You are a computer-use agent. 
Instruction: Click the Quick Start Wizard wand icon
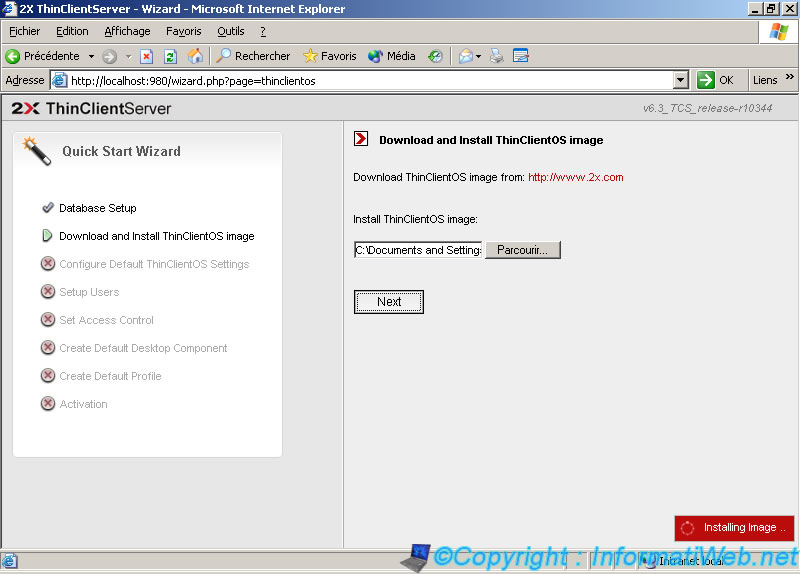[37, 151]
